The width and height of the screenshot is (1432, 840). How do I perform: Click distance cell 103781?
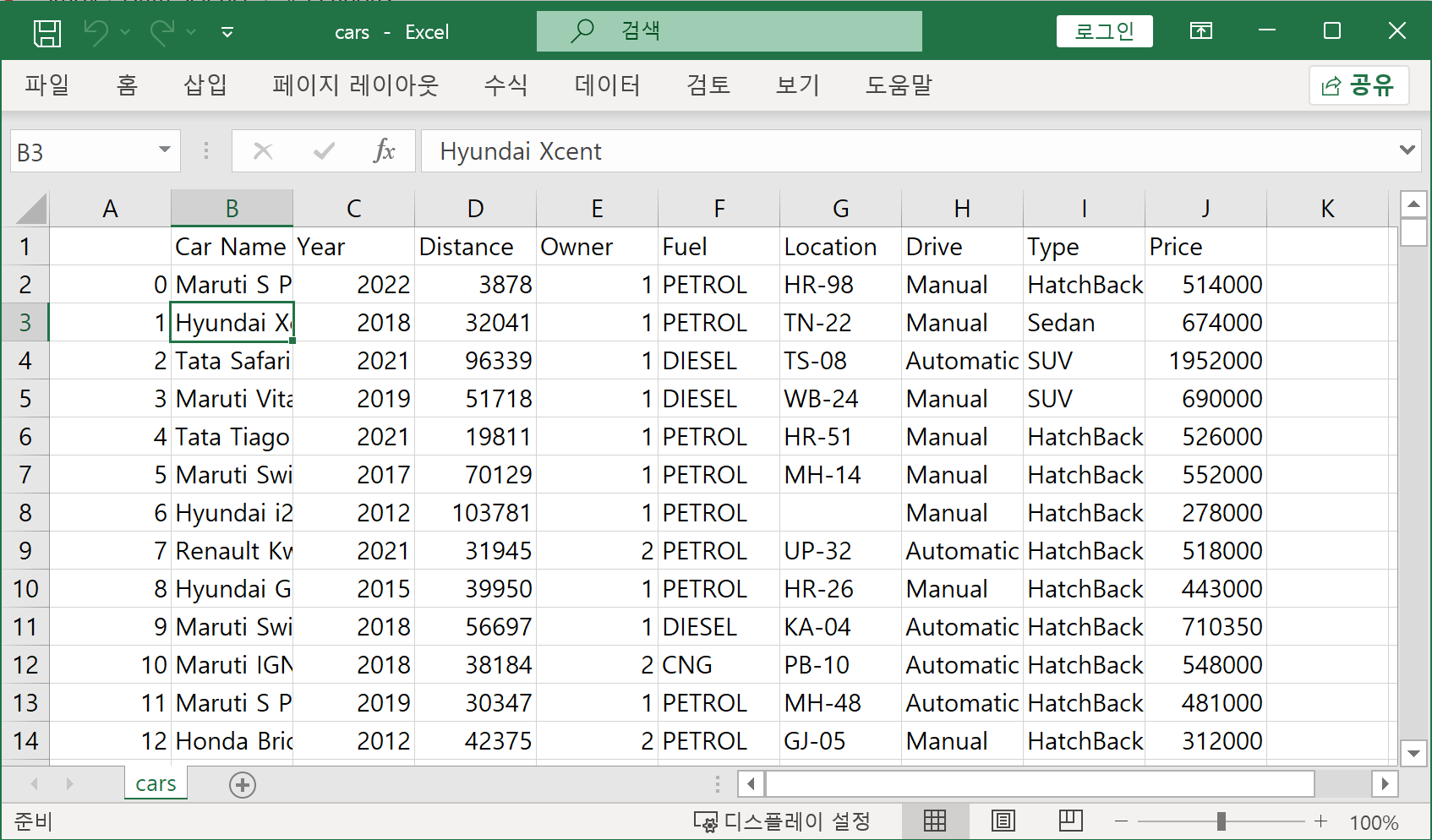click(475, 512)
